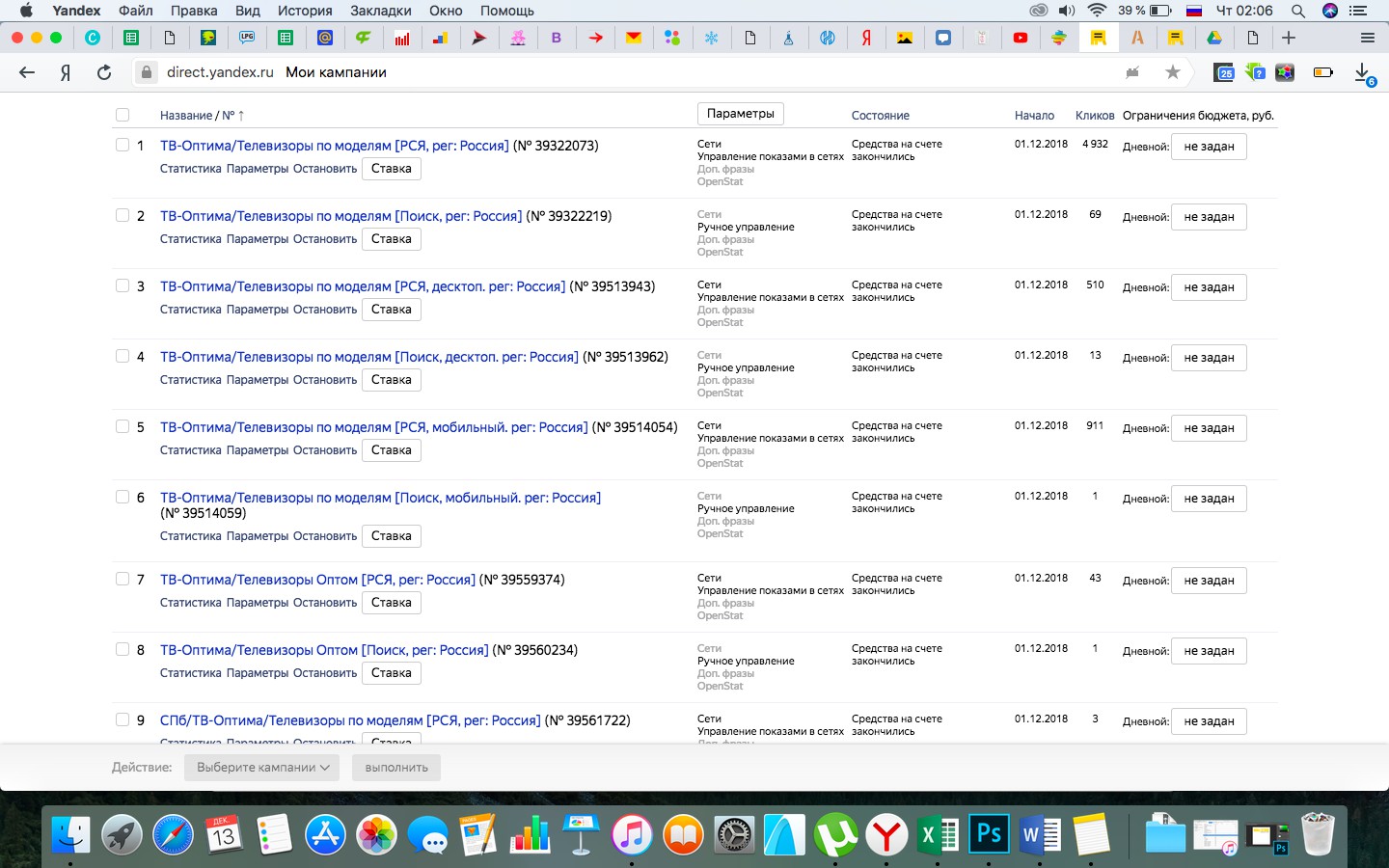1389x868 pixels.
Task: Set daily budget for campaign № 39513943
Action: (x=1209, y=287)
